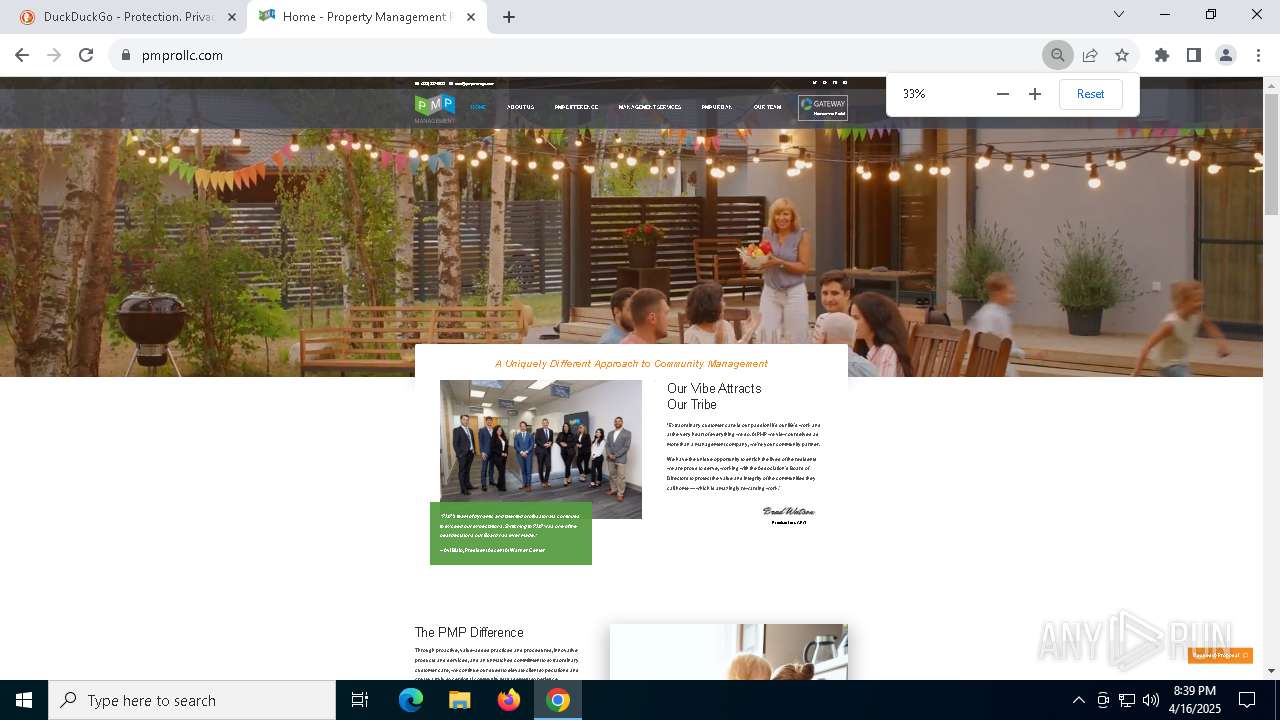Reload the pmprollc.com page
Viewport: 1280px width, 720px height.
pyautogui.click(x=86, y=55)
